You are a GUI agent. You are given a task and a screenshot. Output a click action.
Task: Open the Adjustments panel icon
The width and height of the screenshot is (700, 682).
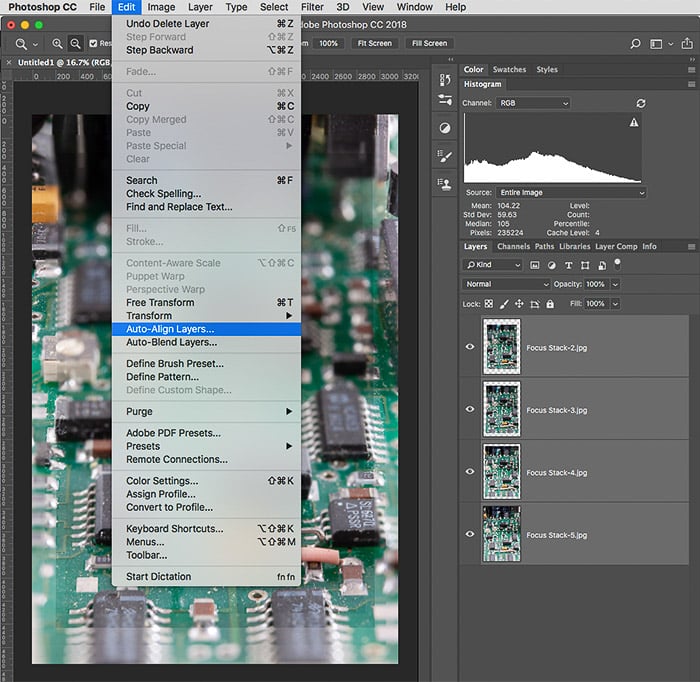coord(445,128)
